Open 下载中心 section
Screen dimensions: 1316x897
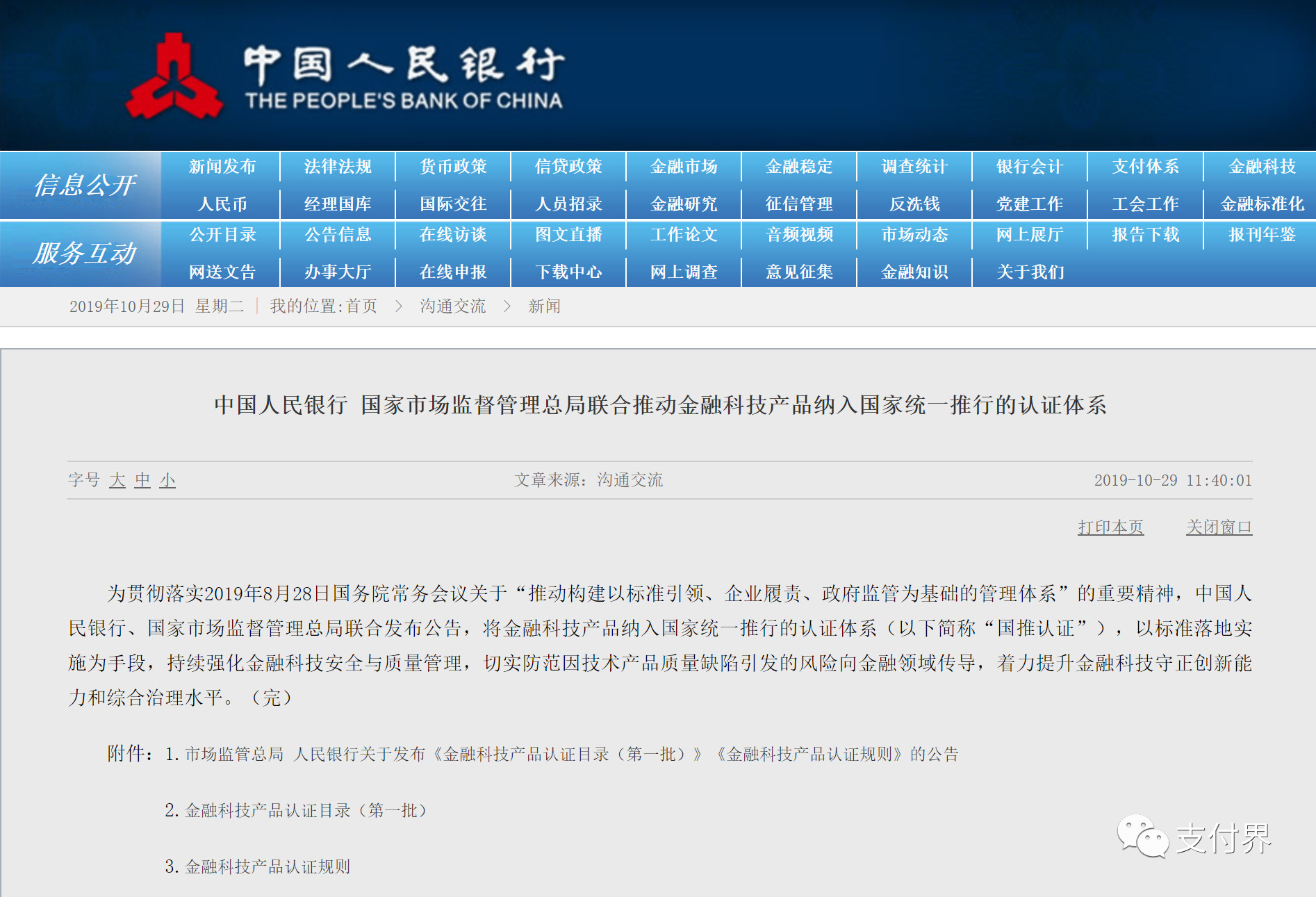point(568,272)
